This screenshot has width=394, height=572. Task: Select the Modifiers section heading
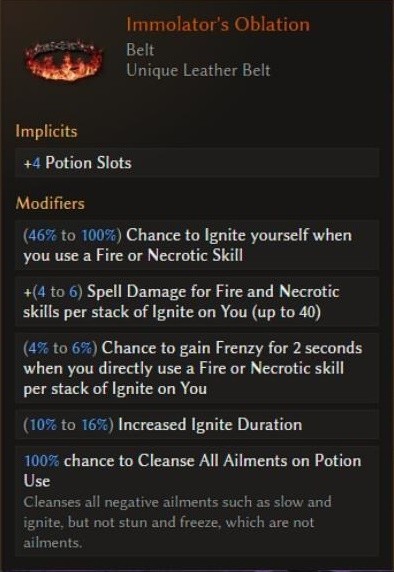[50, 203]
